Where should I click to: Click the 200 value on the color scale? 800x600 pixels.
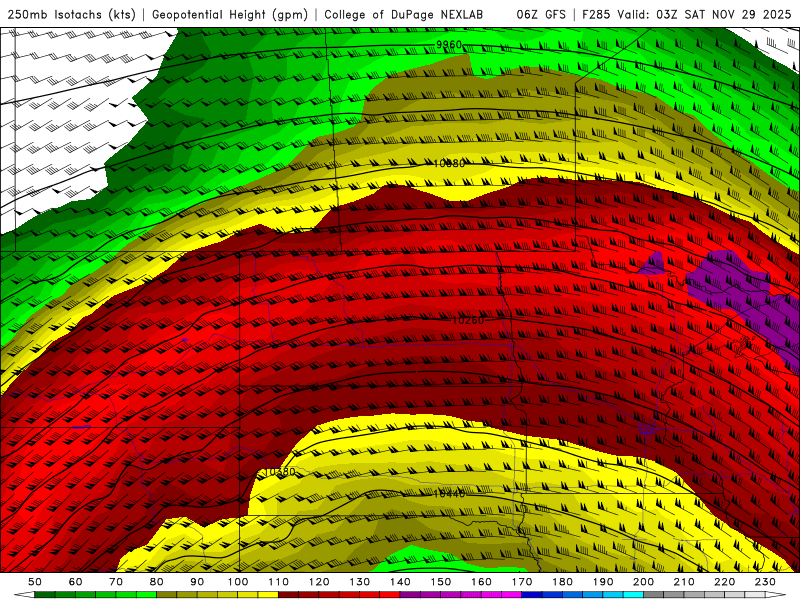(x=644, y=582)
